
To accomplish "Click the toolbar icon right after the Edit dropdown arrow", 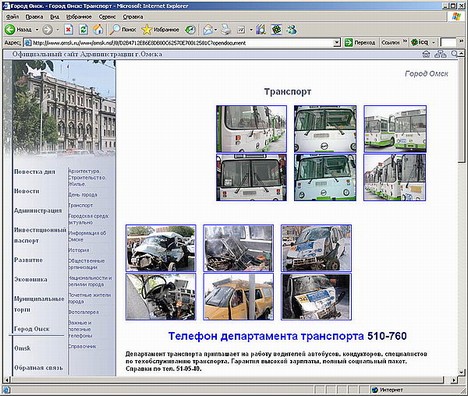I will pyautogui.click(x=260, y=30).
